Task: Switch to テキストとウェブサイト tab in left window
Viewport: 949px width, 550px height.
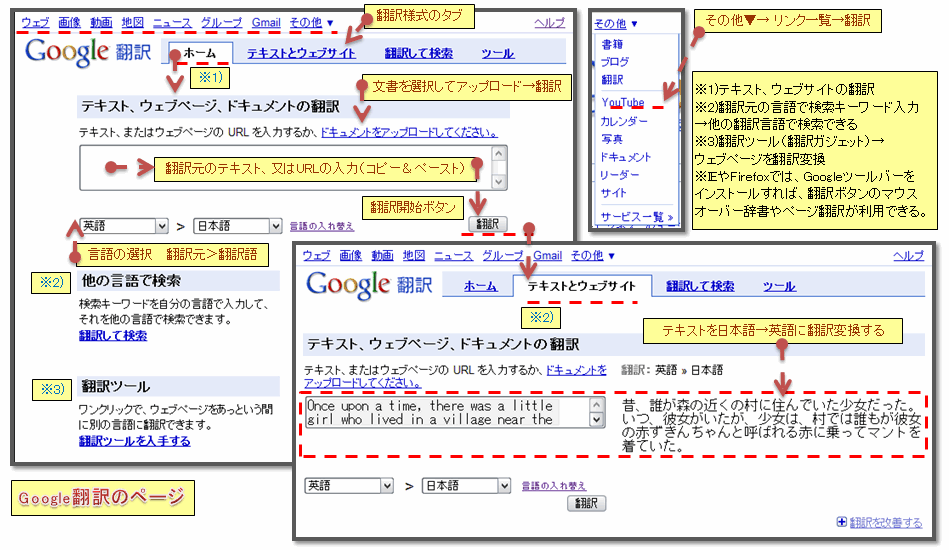Action: (301, 53)
